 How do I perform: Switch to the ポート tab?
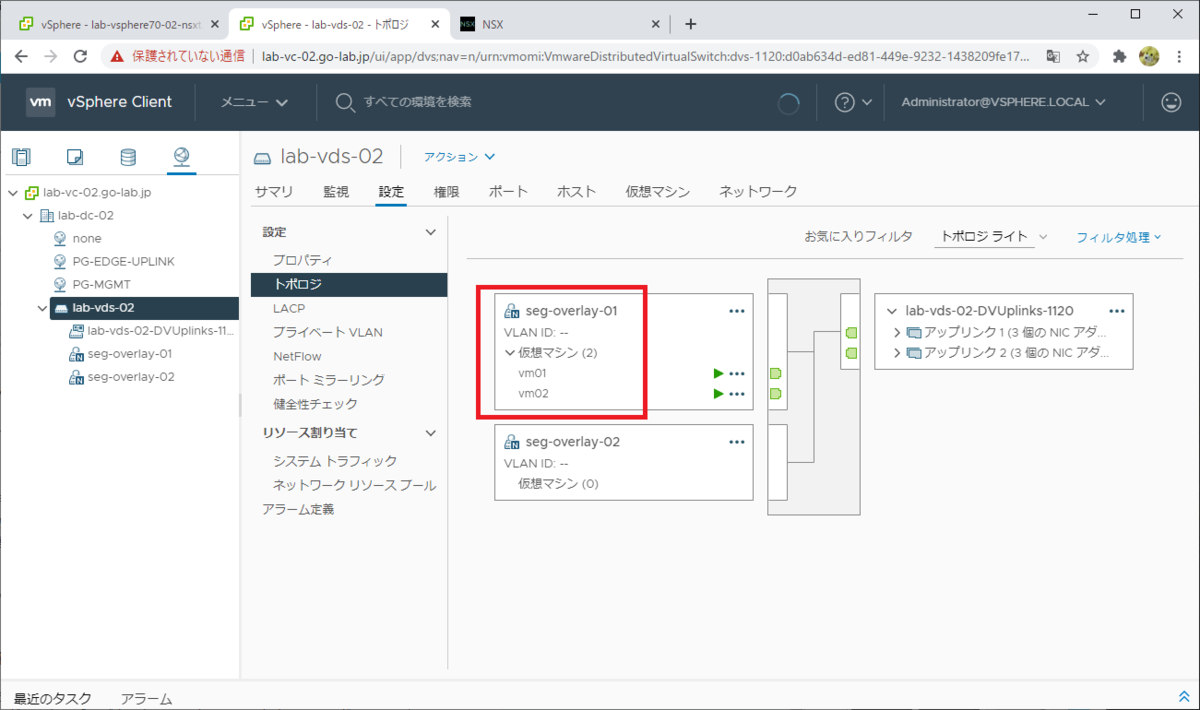coord(508,192)
